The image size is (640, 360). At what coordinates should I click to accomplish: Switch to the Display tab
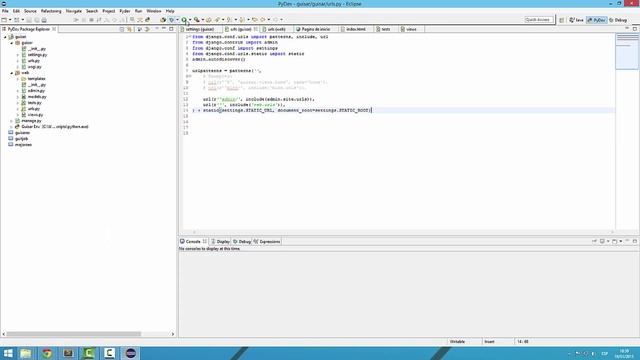220,242
